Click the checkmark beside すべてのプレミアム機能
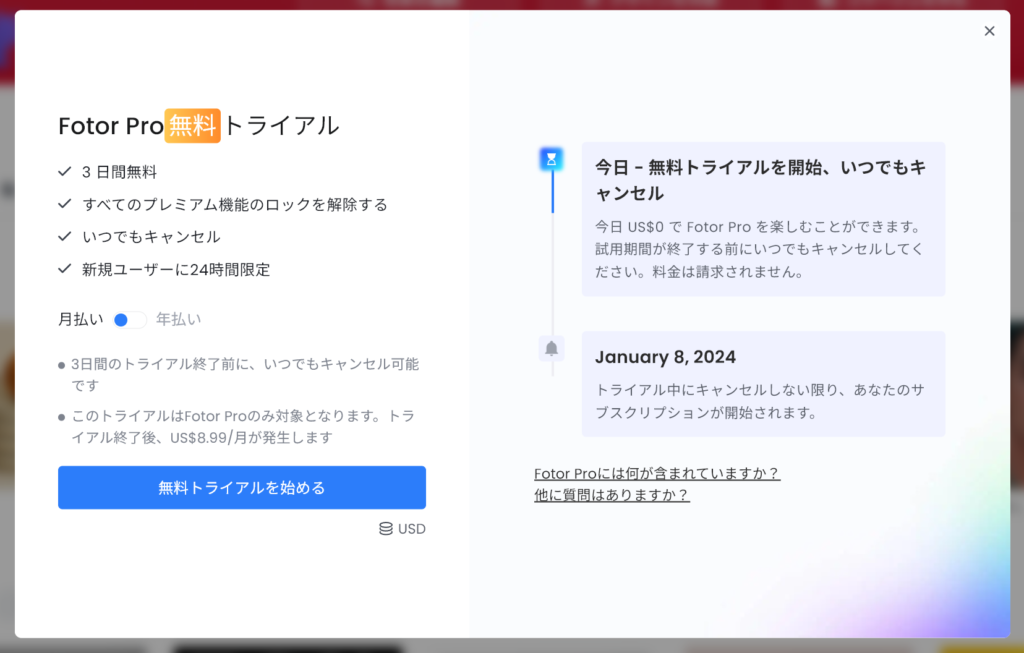 tap(65, 204)
